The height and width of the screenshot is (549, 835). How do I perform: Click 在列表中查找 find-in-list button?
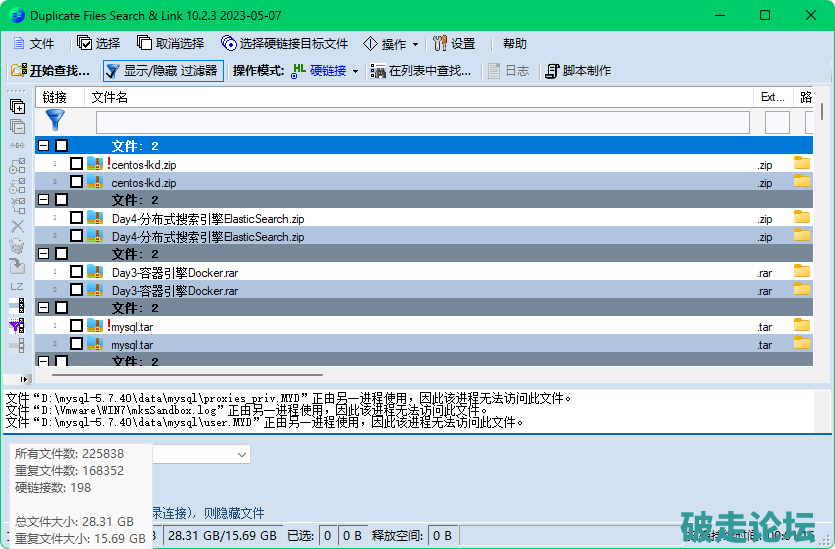(x=421, y=71)
